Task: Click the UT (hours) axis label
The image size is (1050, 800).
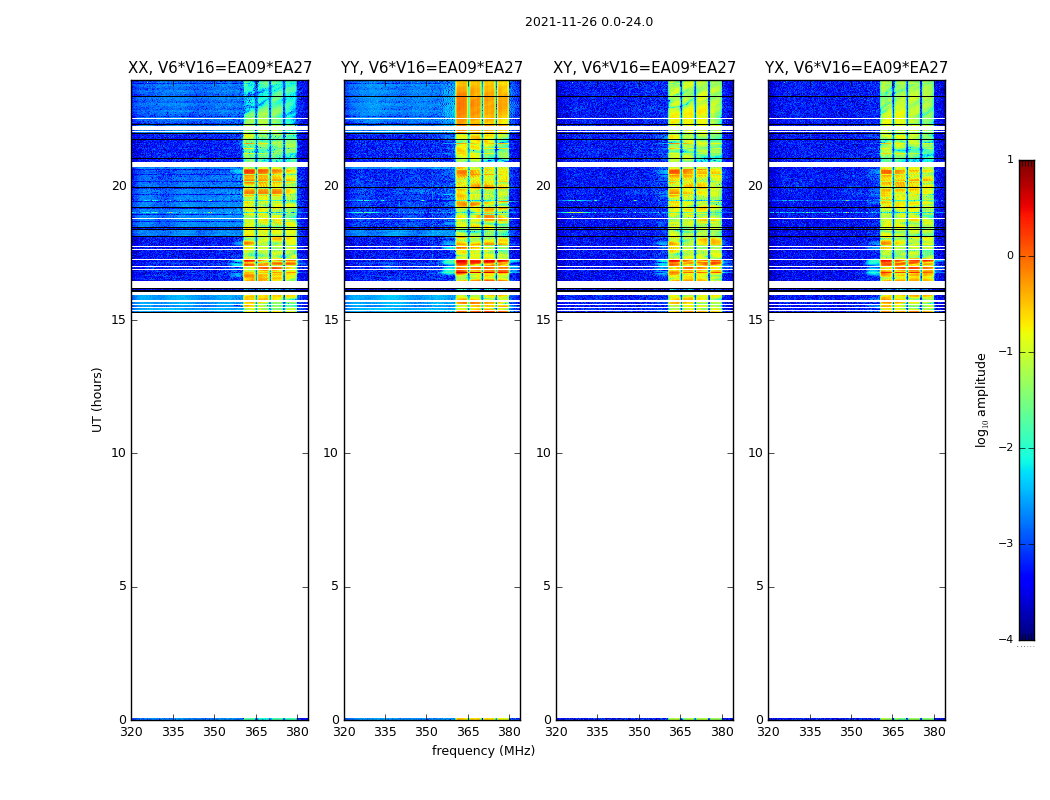Action: click(x=97, y=399)
